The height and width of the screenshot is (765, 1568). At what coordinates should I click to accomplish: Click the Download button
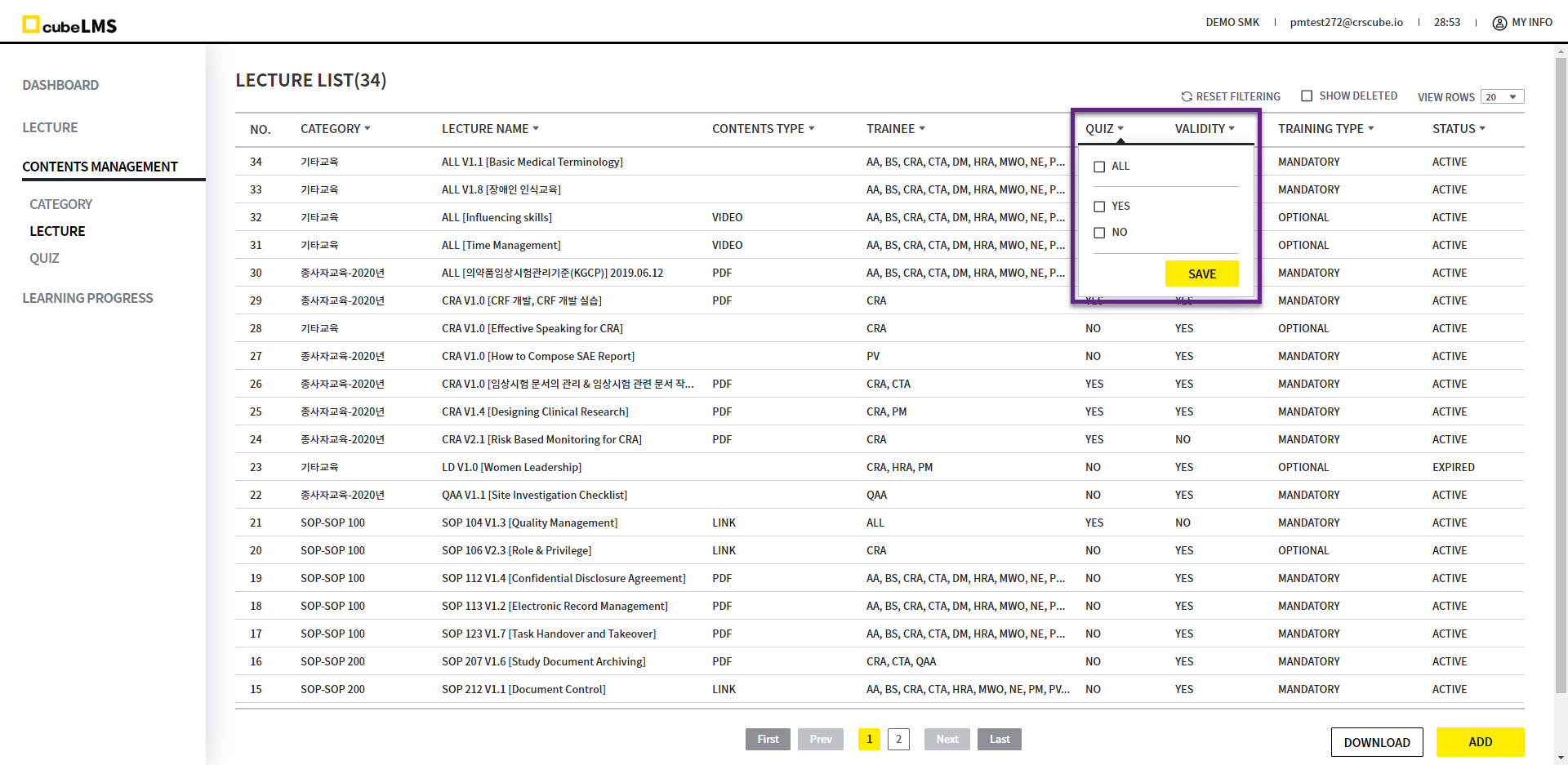pyautogui.click(x=1376, y=742)
